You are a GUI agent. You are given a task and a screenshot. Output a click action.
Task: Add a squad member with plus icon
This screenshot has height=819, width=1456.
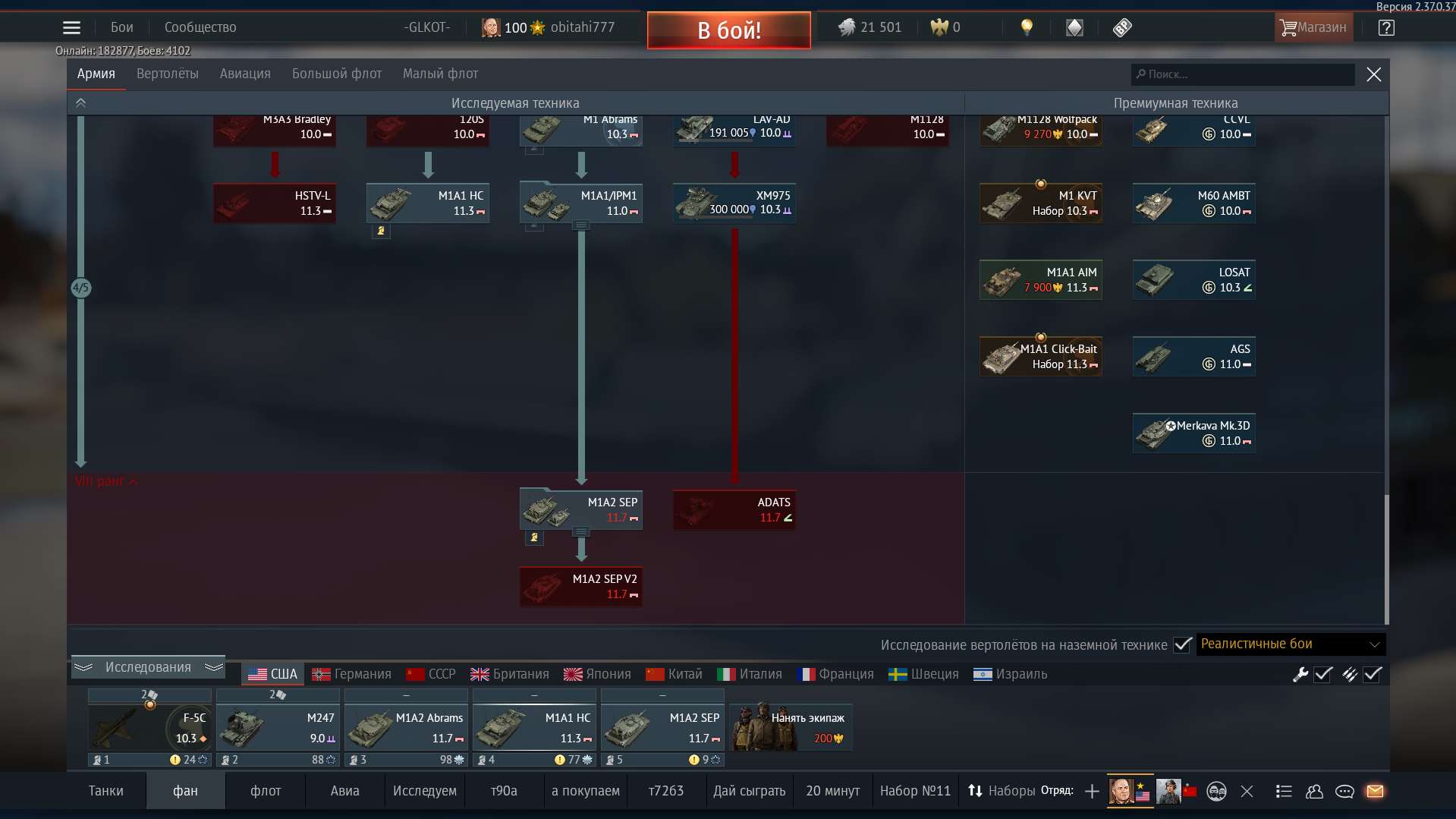point(1092,791)
